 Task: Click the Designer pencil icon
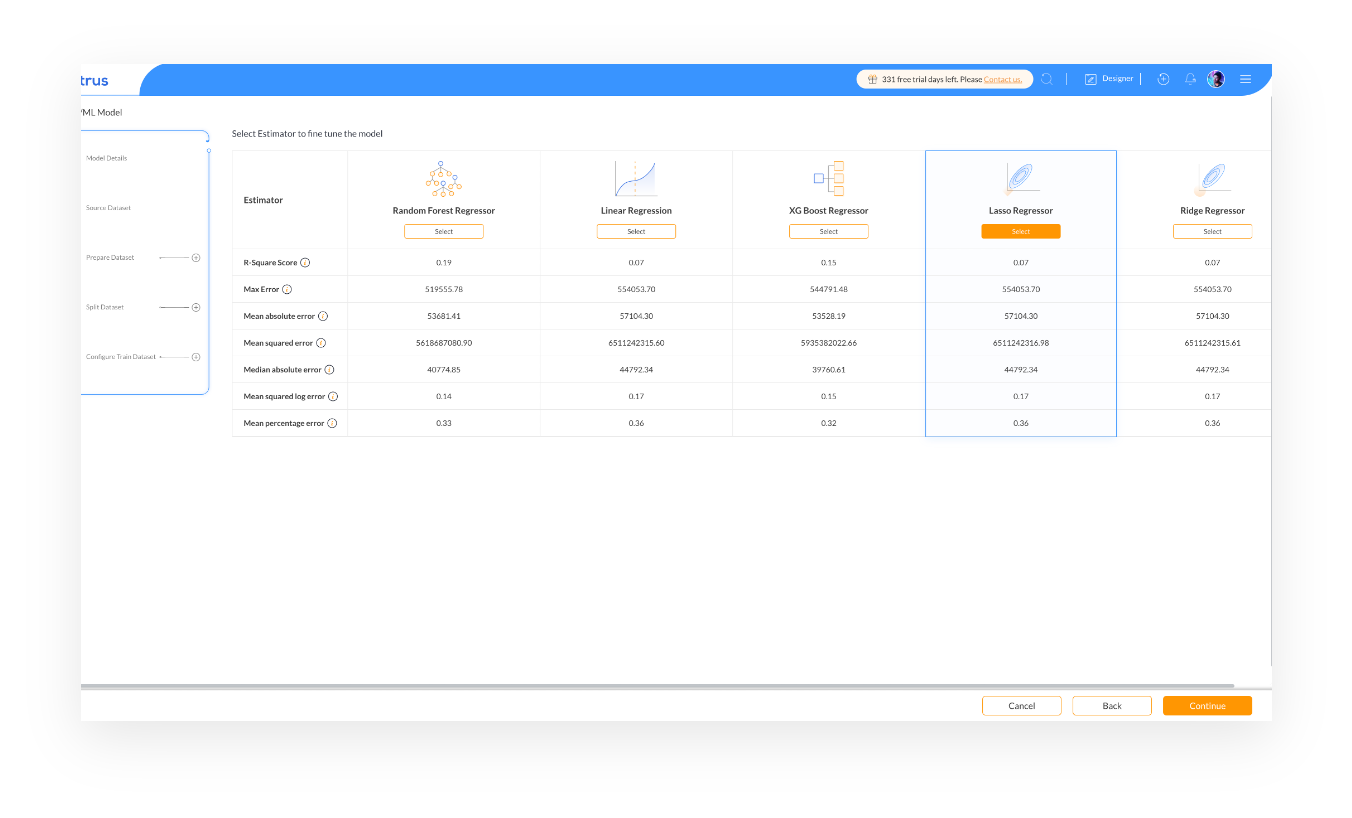pyautogui.click(x=1090, y=78)
